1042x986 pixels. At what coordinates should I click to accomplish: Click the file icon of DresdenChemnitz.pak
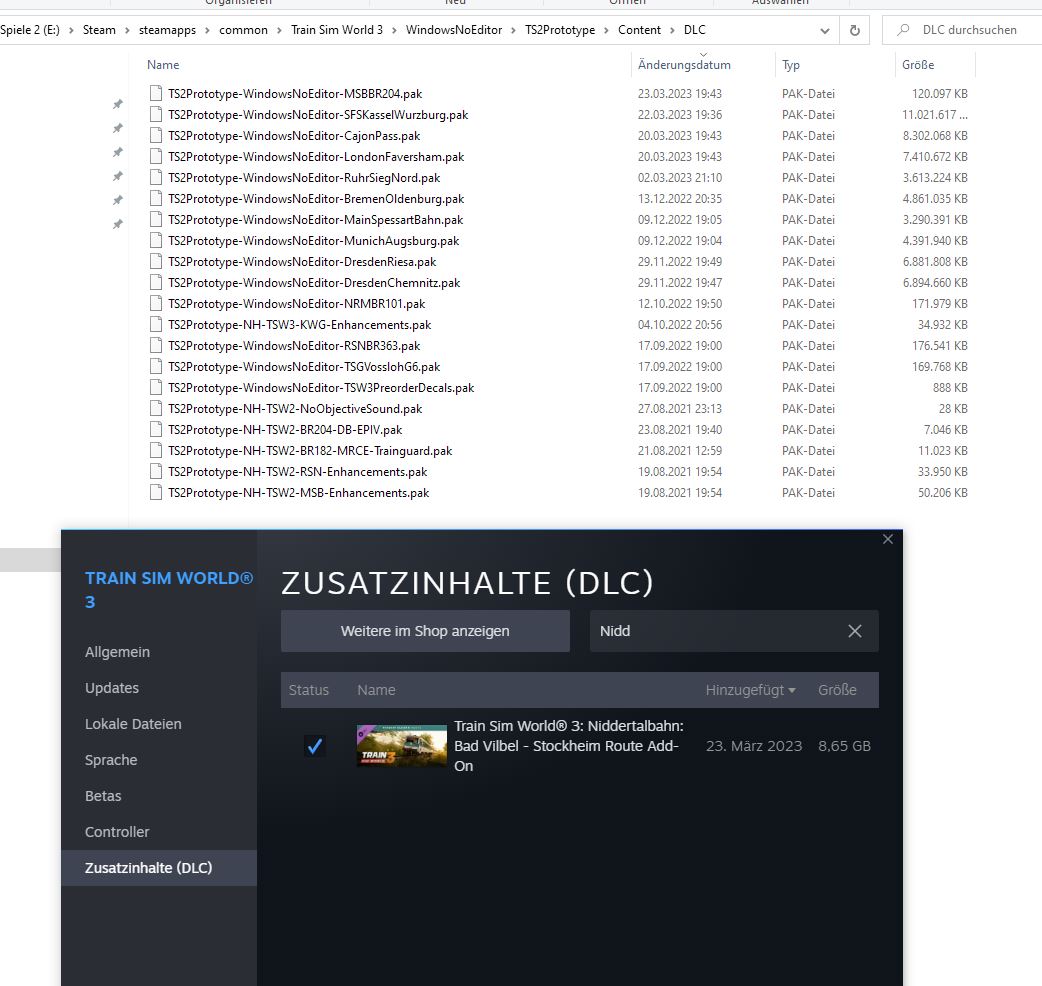(x=156, y=282)
